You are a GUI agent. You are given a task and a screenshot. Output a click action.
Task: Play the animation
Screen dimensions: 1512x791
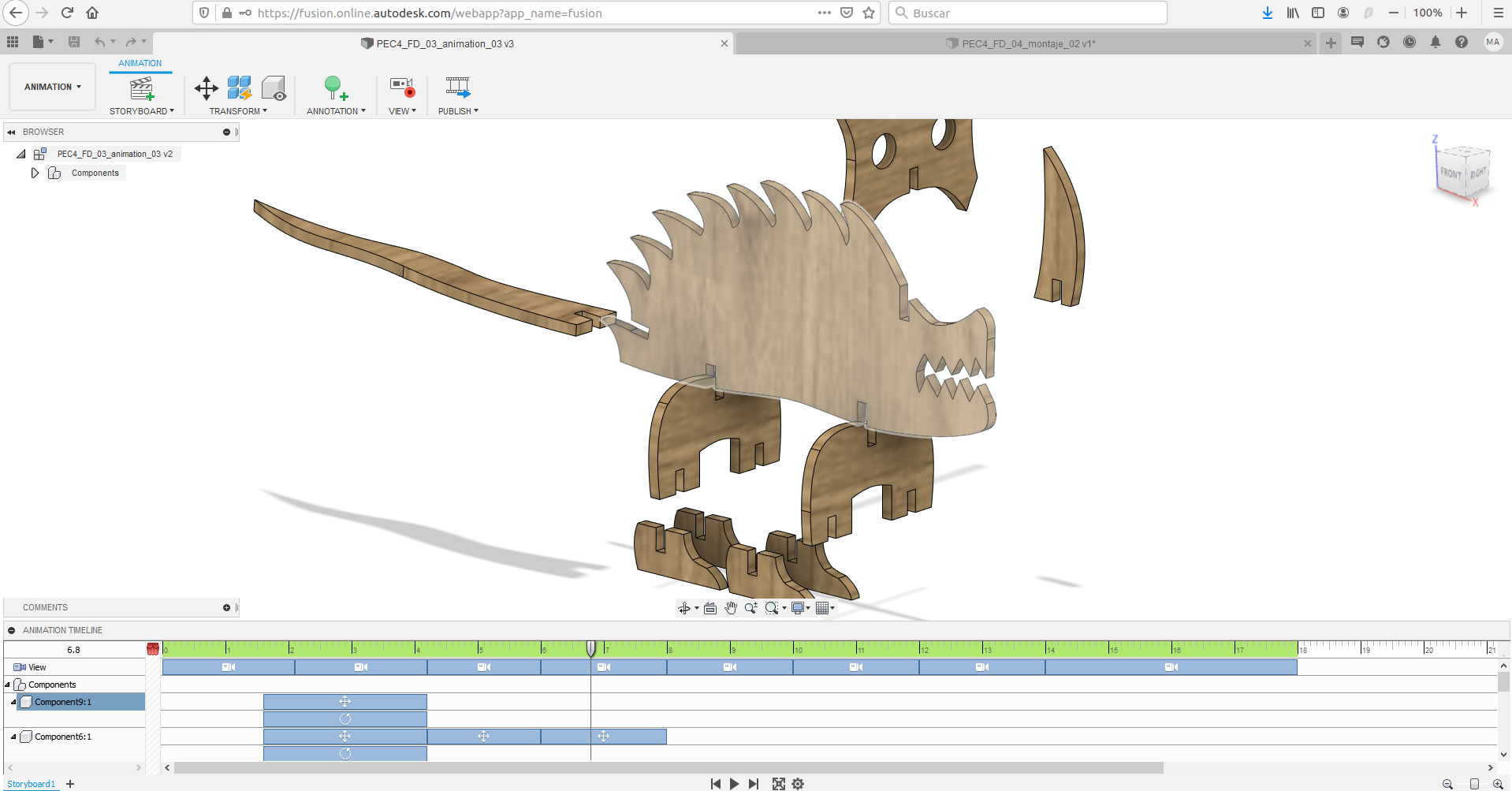click(x=734, y=783)
